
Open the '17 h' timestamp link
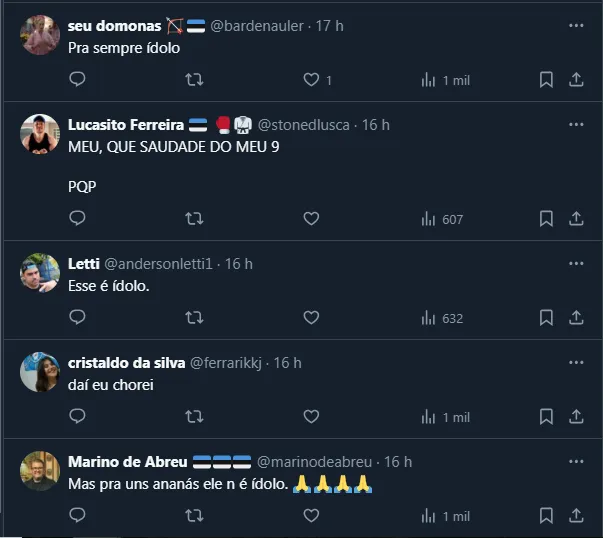(329, 26)
